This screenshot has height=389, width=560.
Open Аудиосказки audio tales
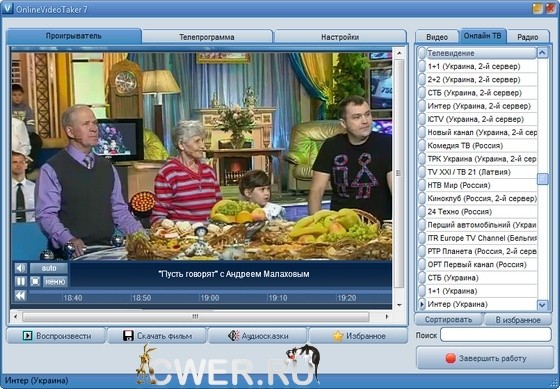point(258,336)
